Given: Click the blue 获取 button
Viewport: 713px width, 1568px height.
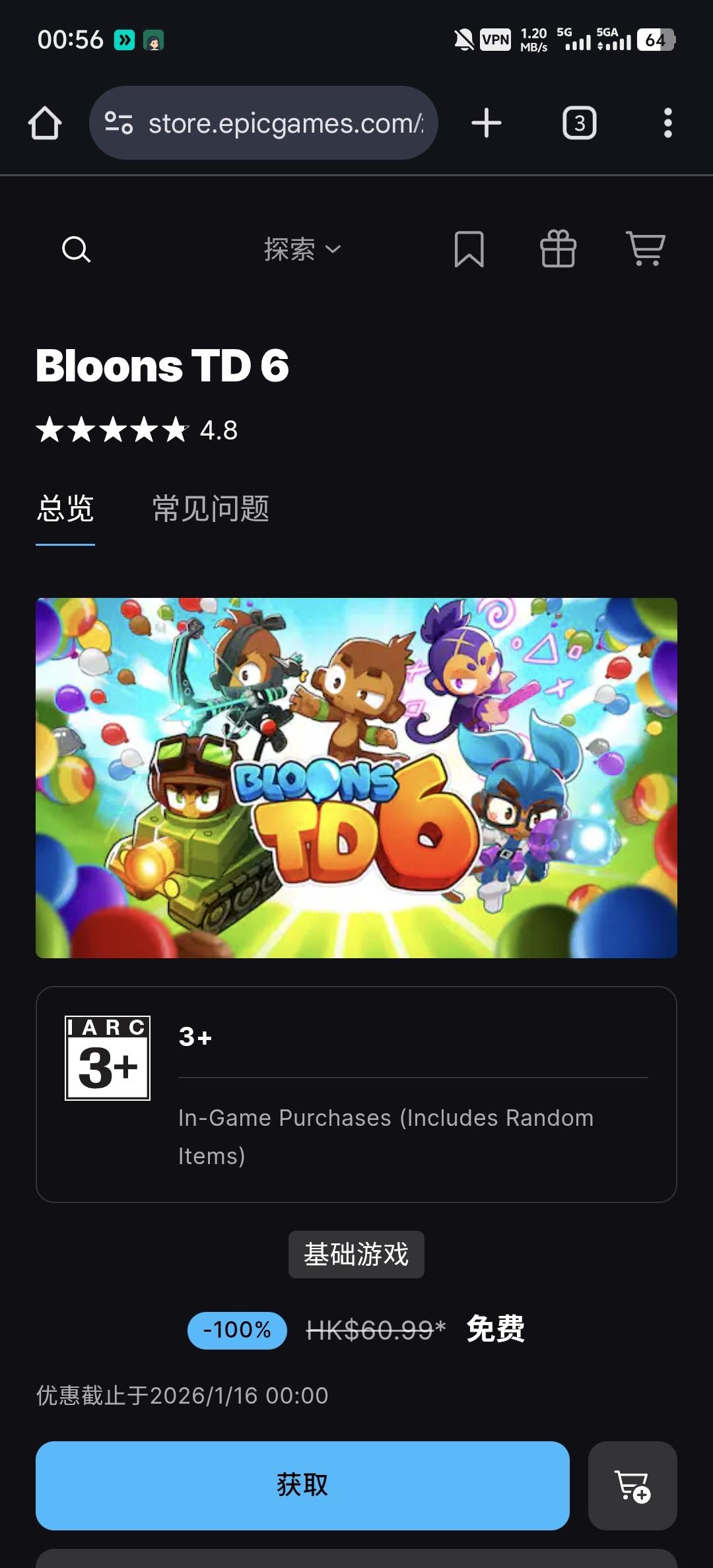Looking at the screenshot, I should click(302, 1486).
